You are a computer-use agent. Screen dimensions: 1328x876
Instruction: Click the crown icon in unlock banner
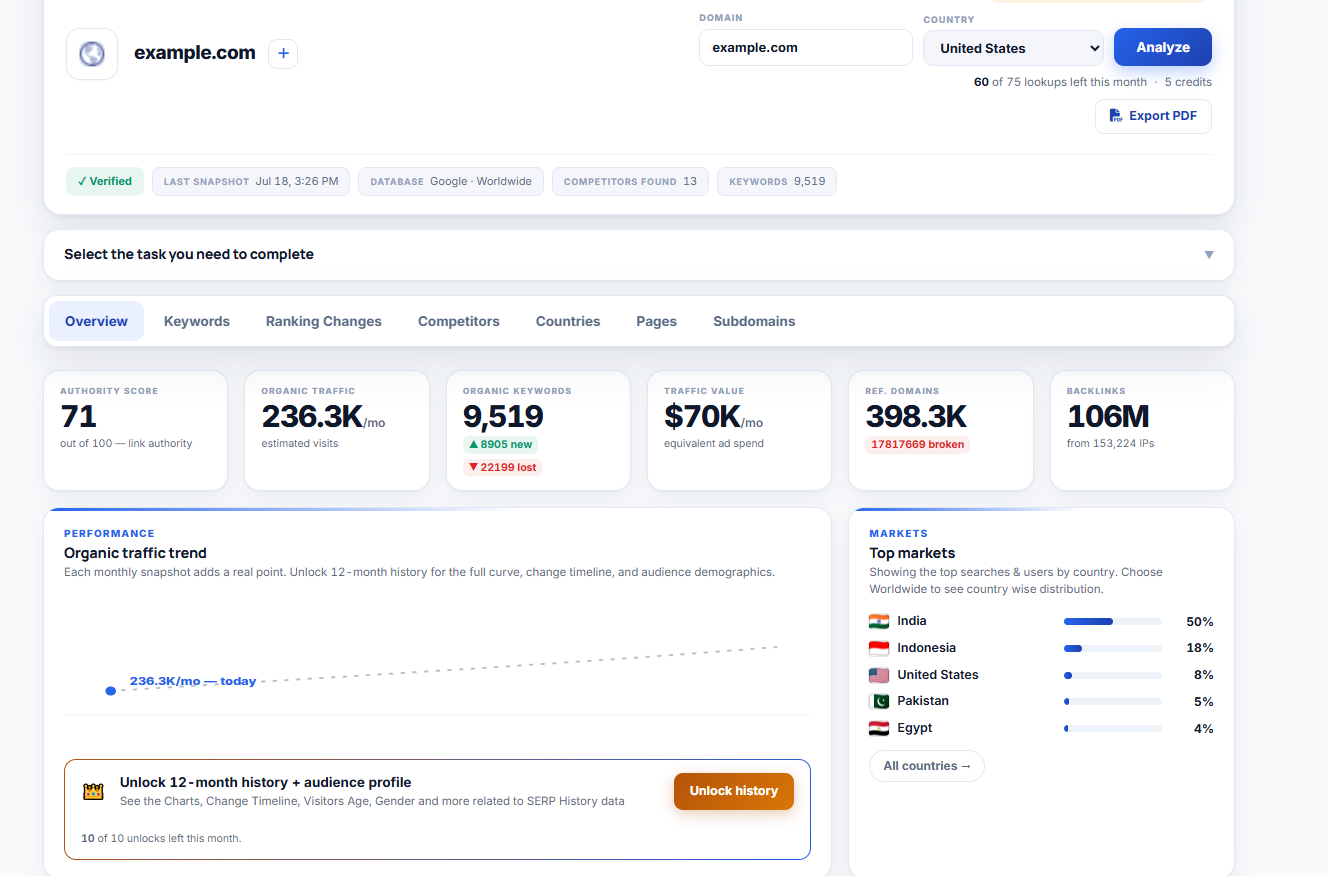coord(93,792)
